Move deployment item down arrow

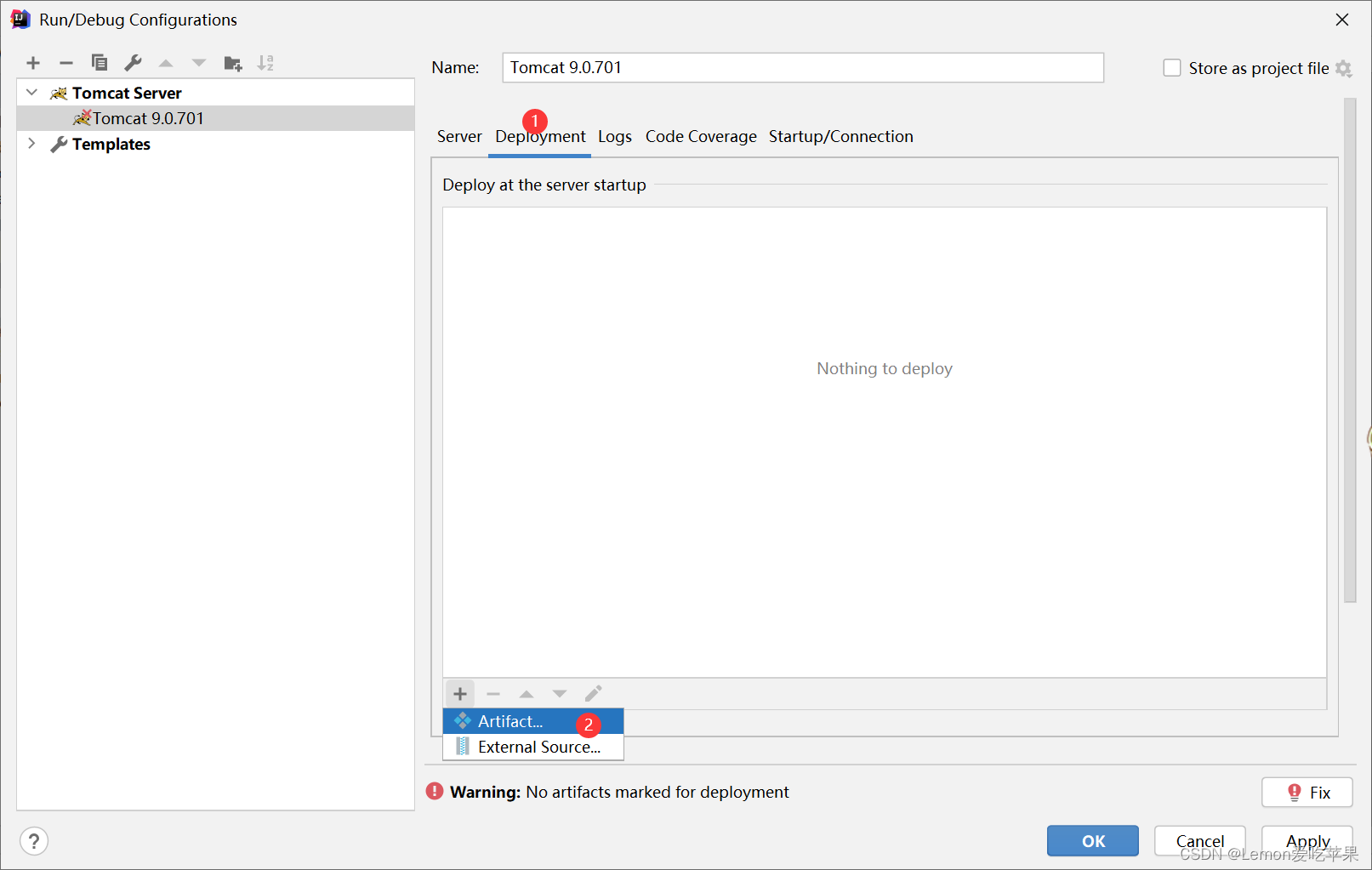pyautogui.click(x=560, y=694)
